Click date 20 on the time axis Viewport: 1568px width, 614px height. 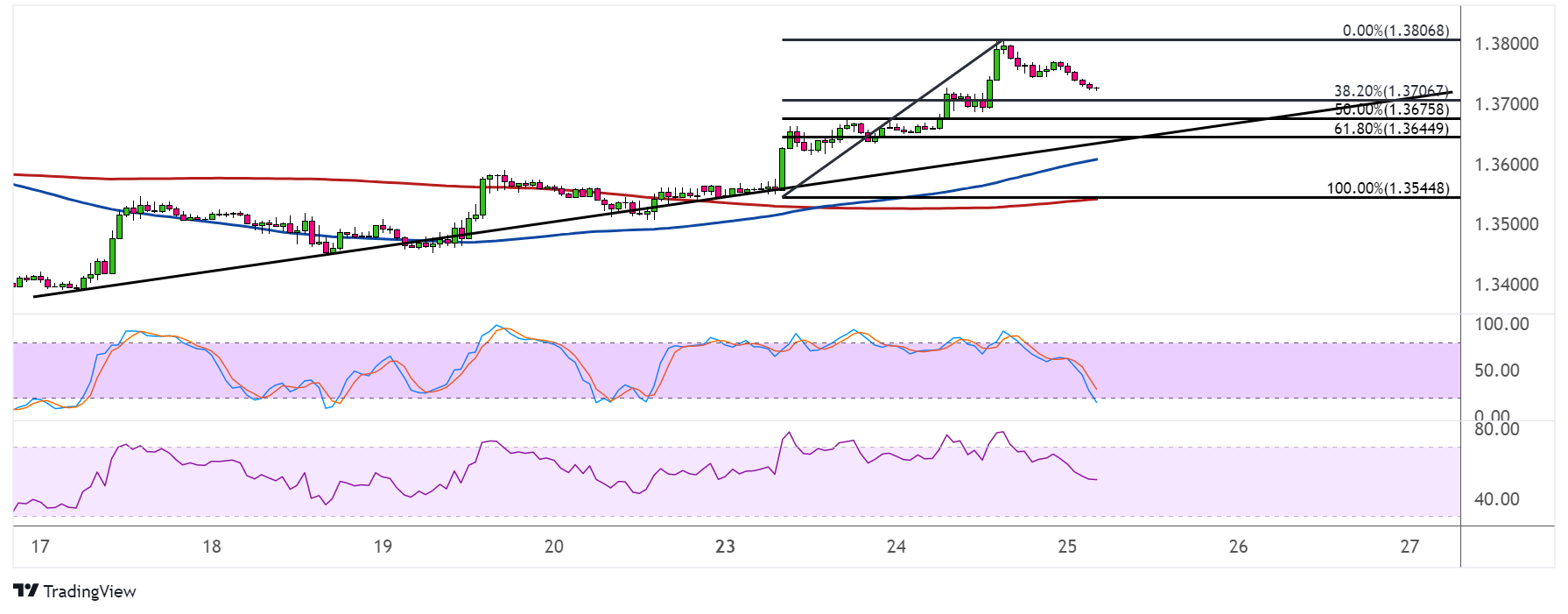(x=554, y=547)
